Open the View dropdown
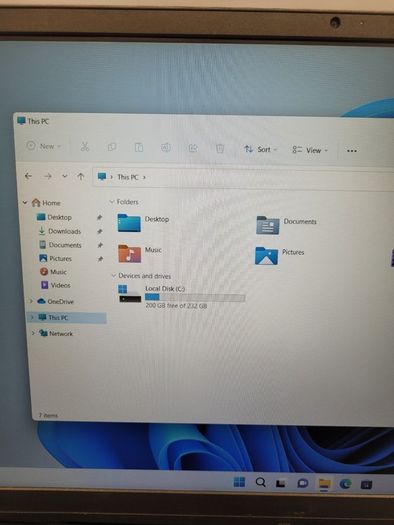The width and height of the screenshot is (394, 525). 310,150
